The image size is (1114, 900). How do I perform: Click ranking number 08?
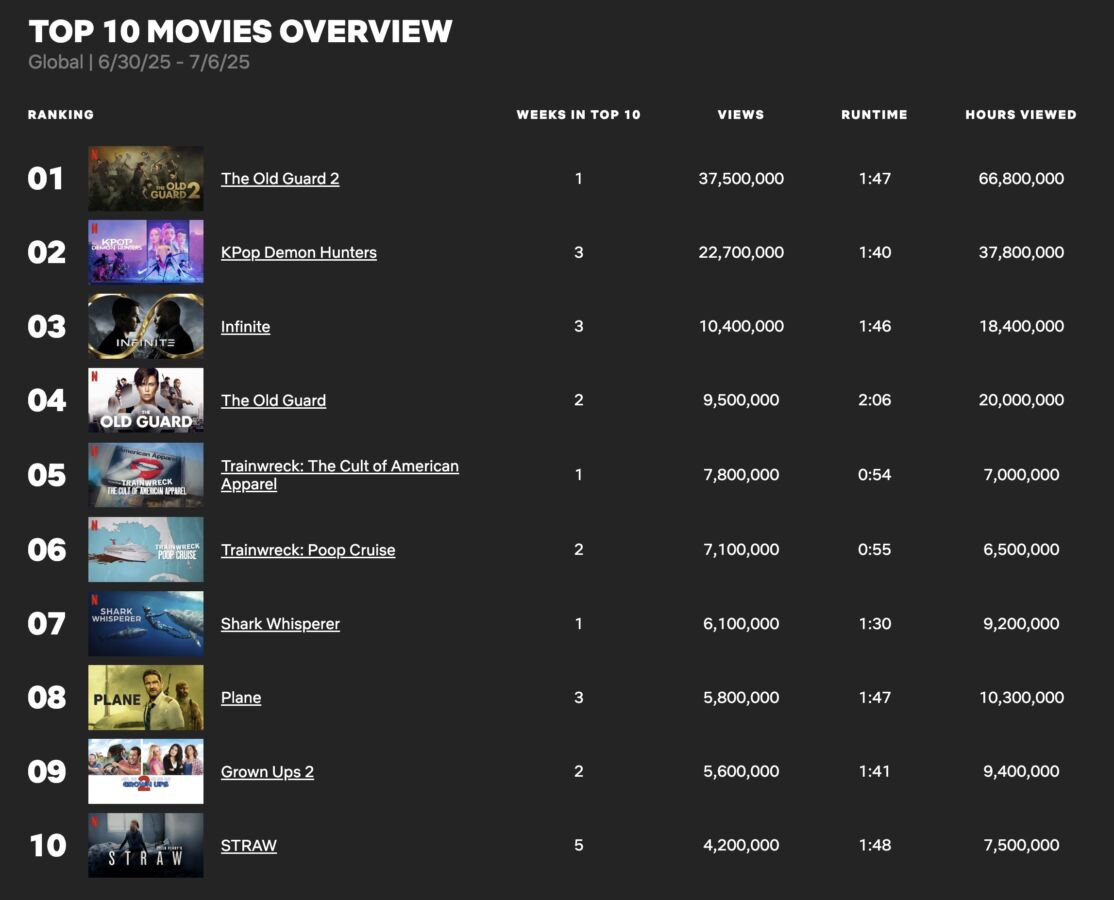click(47, 697)
